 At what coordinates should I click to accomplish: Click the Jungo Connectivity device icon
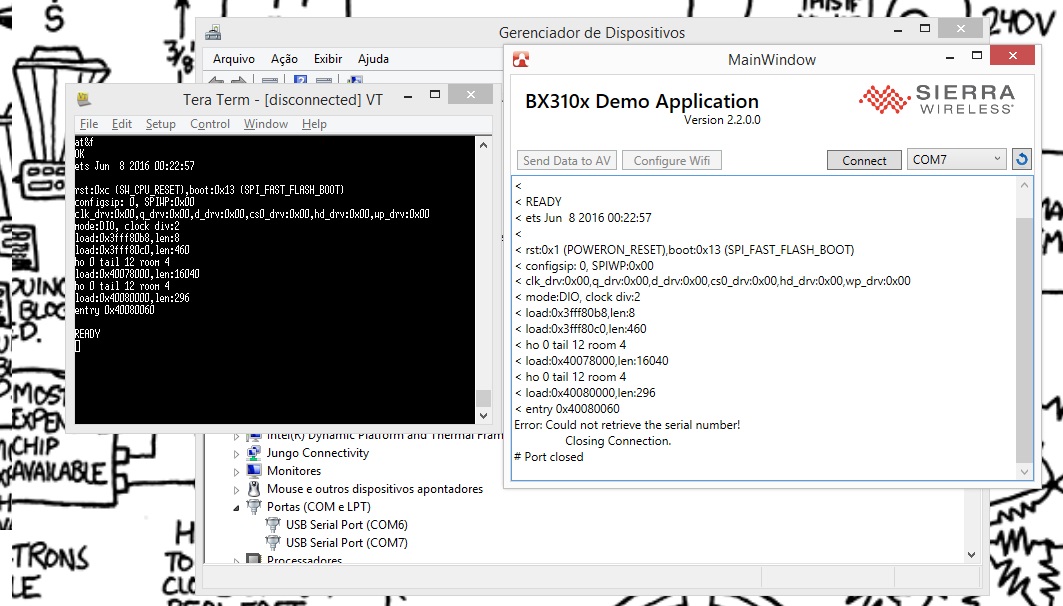coord(254,453)
